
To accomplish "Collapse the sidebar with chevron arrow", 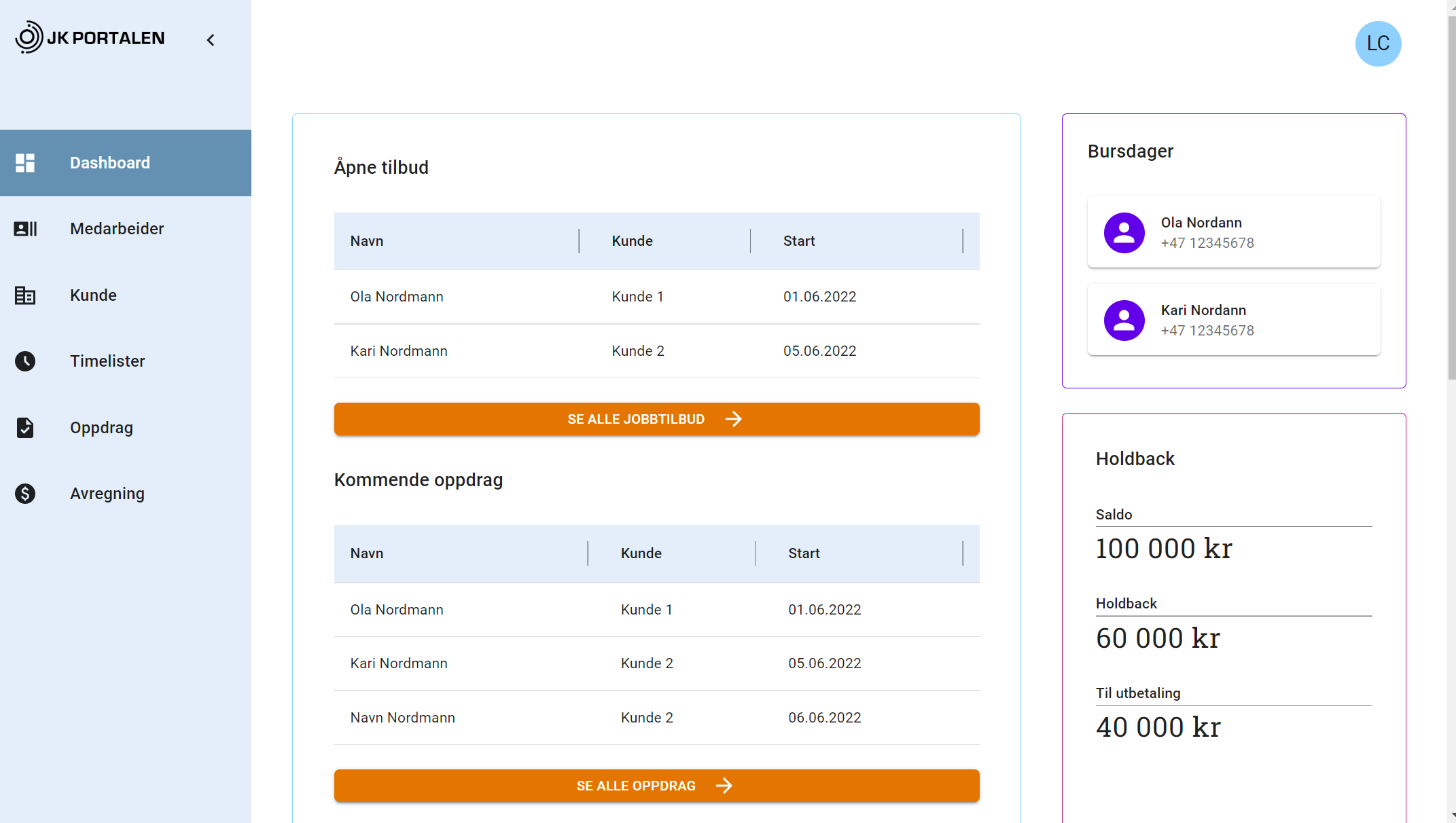I will click(211, 40).
